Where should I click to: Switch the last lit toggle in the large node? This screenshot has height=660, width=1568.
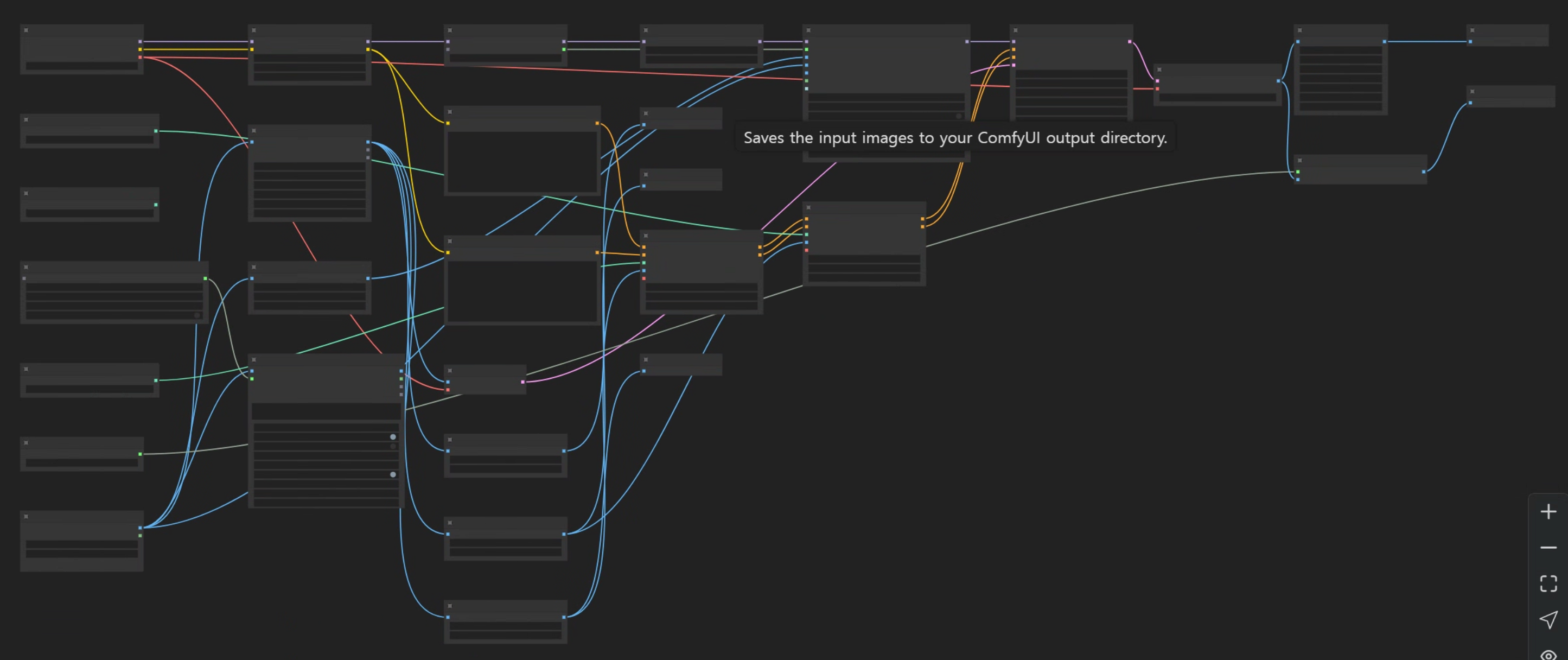click(393, 474)
